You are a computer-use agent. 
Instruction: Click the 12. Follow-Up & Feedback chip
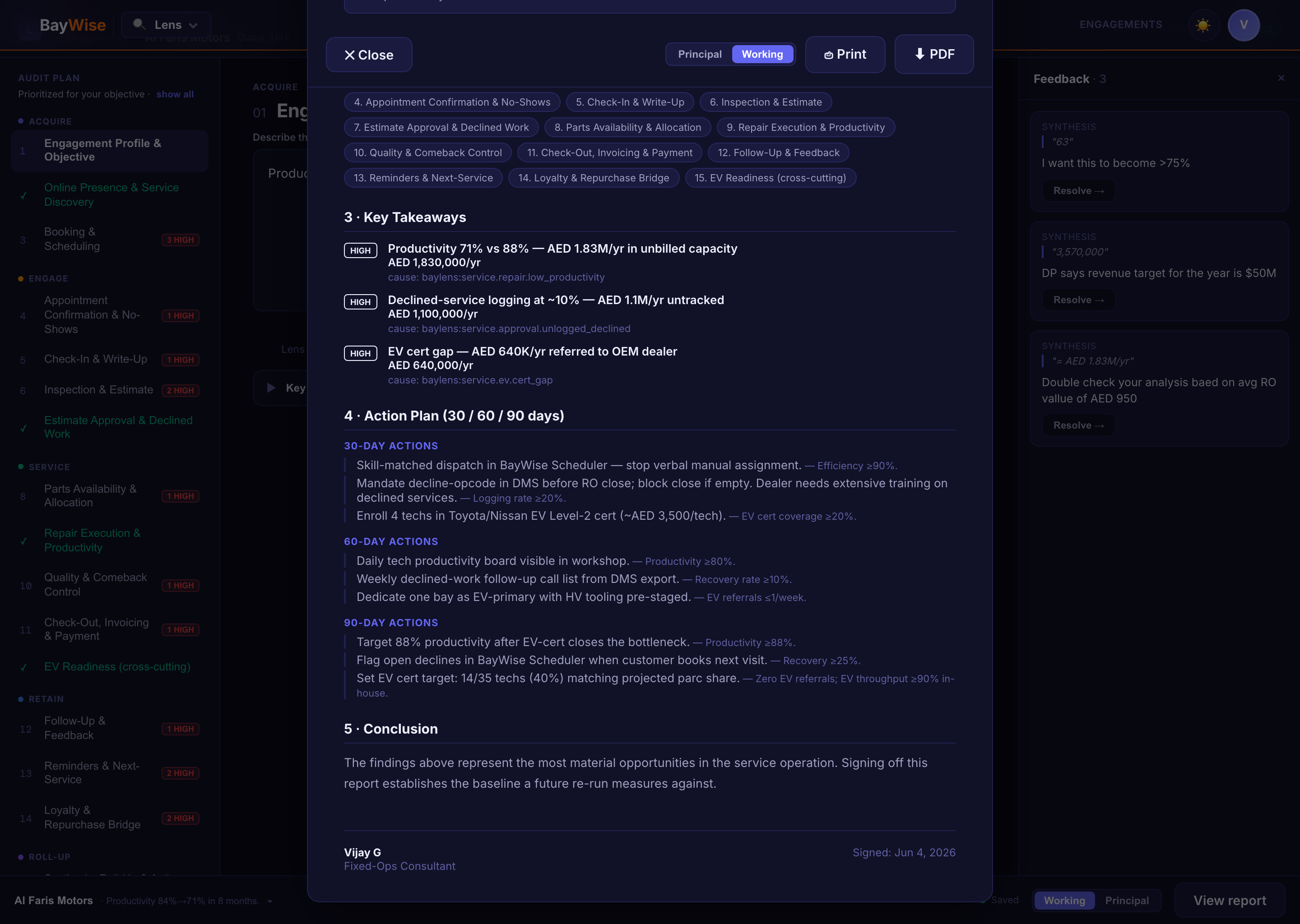tap(778, 152)
